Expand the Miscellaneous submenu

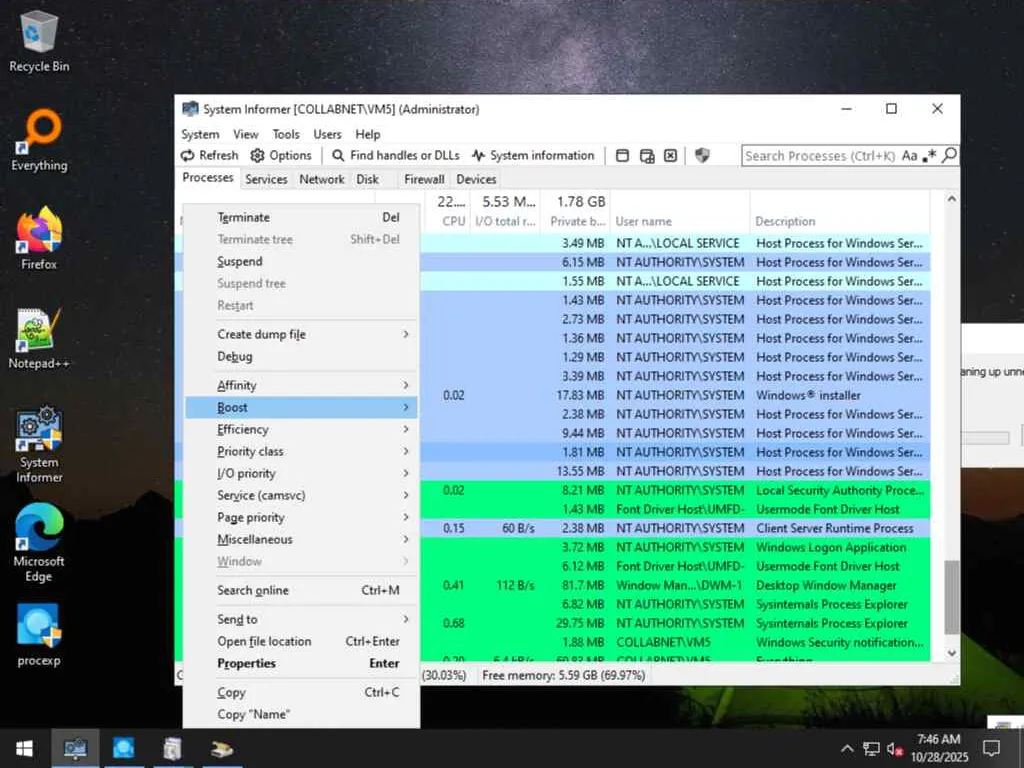pos(301,539)
